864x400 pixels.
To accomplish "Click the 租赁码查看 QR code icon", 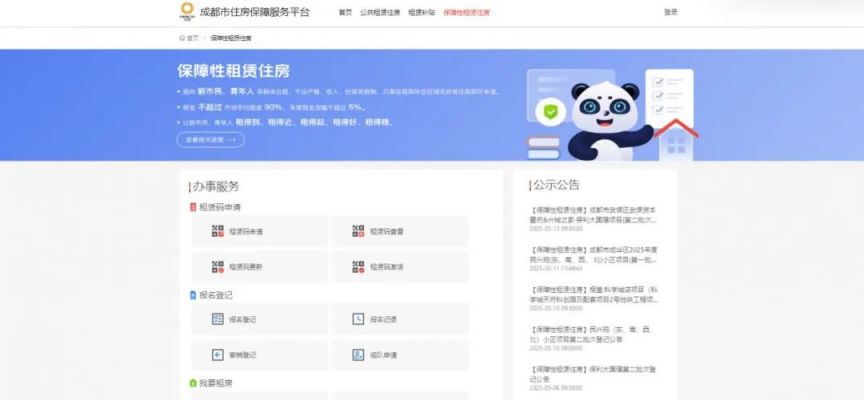I will coord(358,231).
